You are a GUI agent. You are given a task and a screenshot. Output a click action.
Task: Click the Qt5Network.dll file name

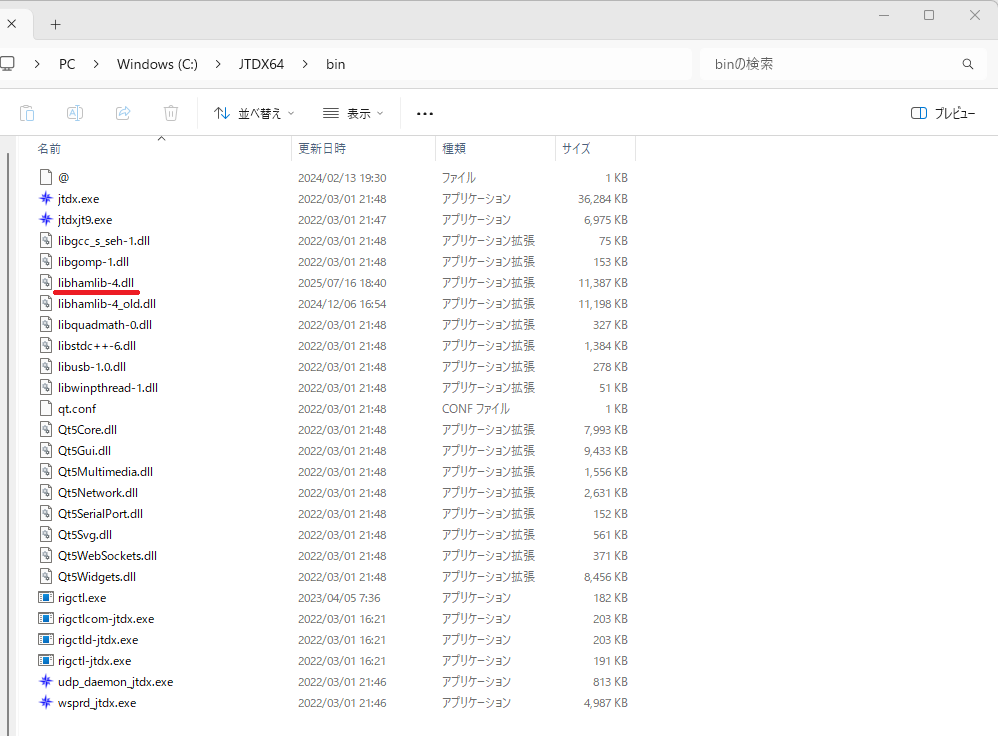click(98, 493)
